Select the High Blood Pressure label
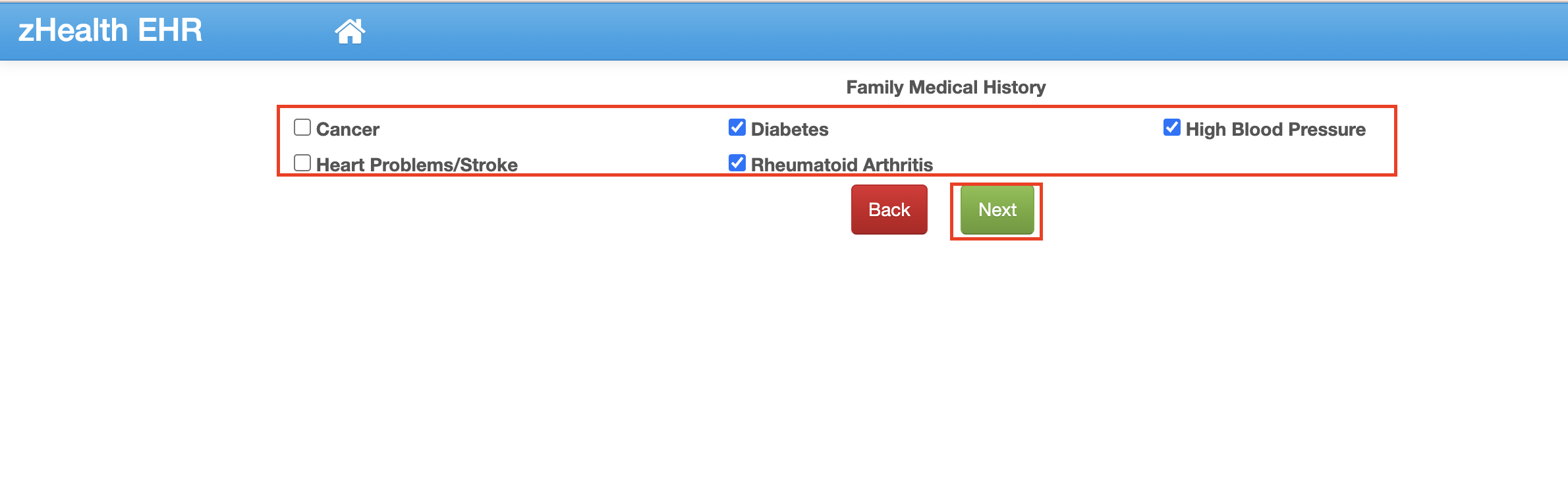This screenshot has width=1568, height=481. (x=1275, y=129)
